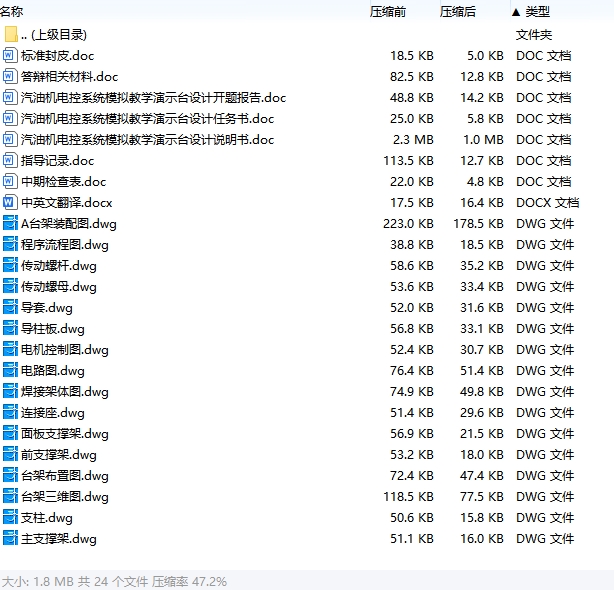Click the Word icon for 答辩相关材料.doc
Viewport: 614px width, 590px height.
pyautogui.click(x=10, y=76)
